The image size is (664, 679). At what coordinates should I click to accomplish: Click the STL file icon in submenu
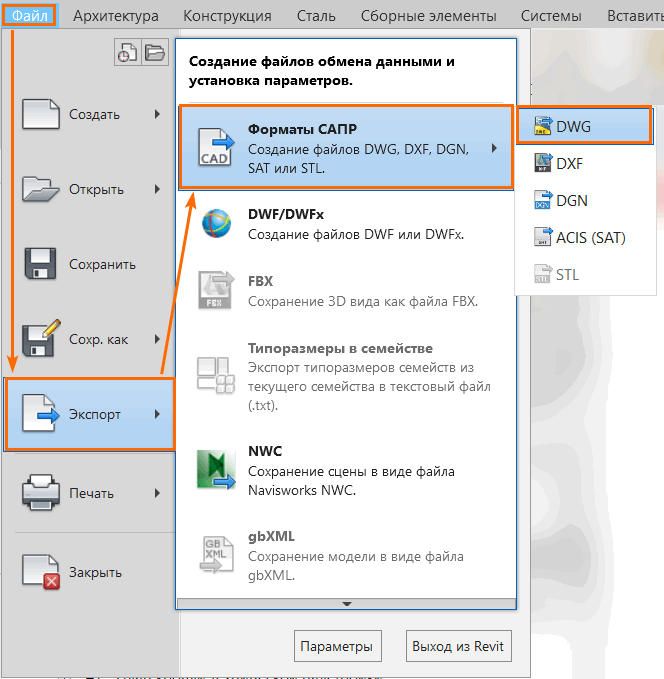coord(543,275)
